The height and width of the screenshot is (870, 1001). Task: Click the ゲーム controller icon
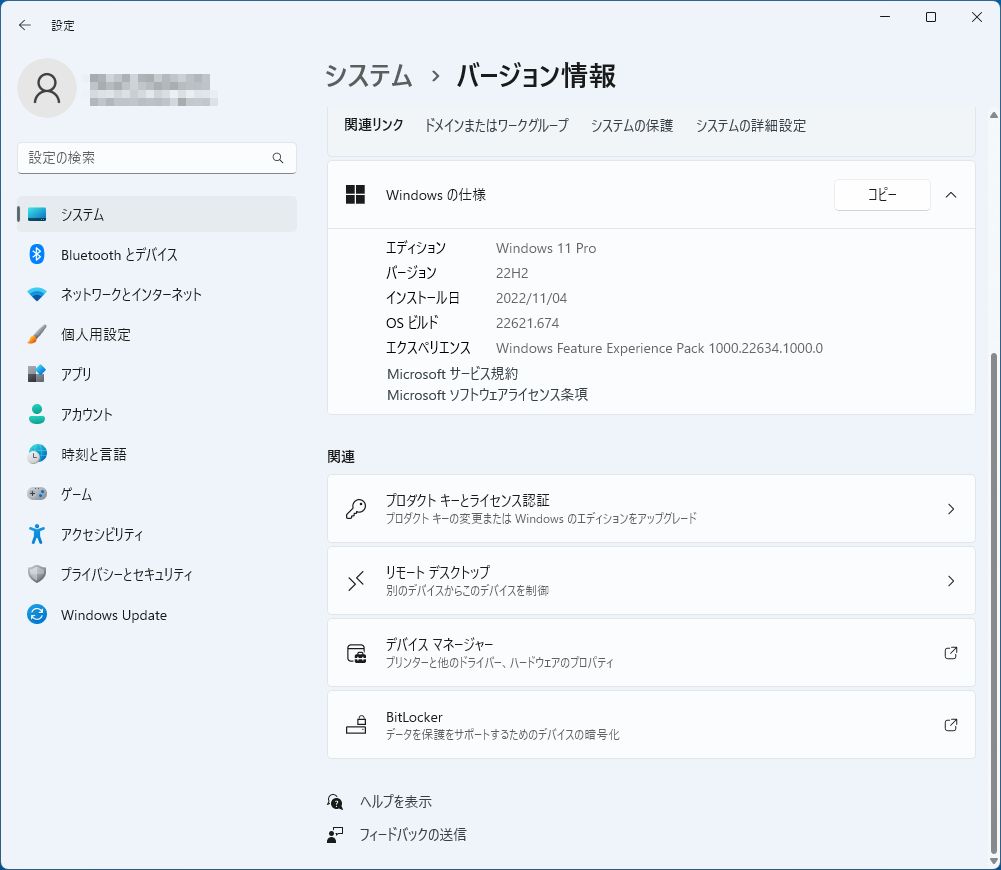(37, 494)
